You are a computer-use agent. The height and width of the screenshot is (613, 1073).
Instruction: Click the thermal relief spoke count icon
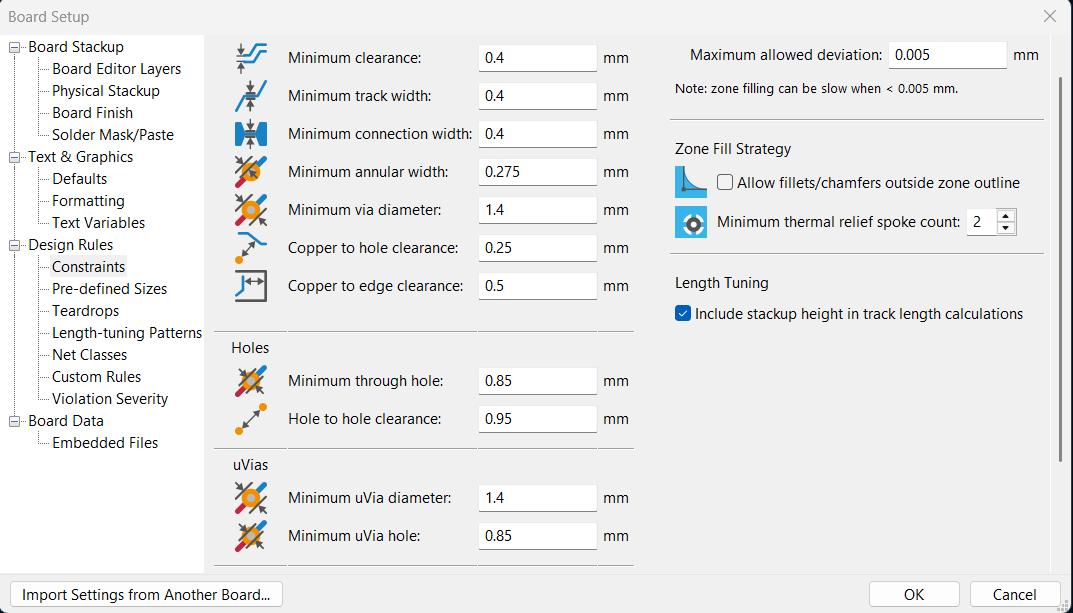coord(691,222)
